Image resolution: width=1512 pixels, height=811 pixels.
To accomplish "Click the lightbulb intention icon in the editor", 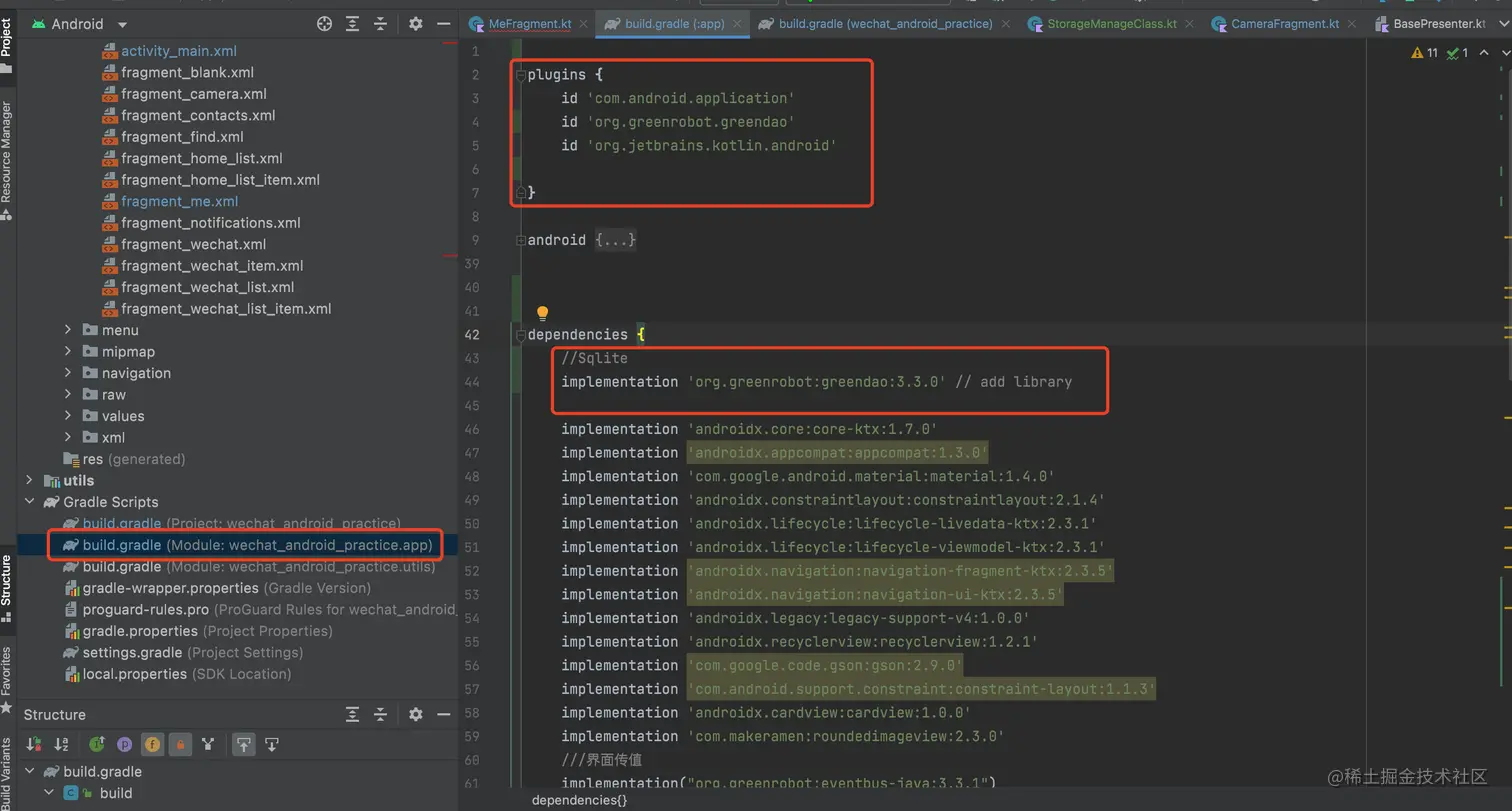I will pyautogui.click(x=543, y=313).
